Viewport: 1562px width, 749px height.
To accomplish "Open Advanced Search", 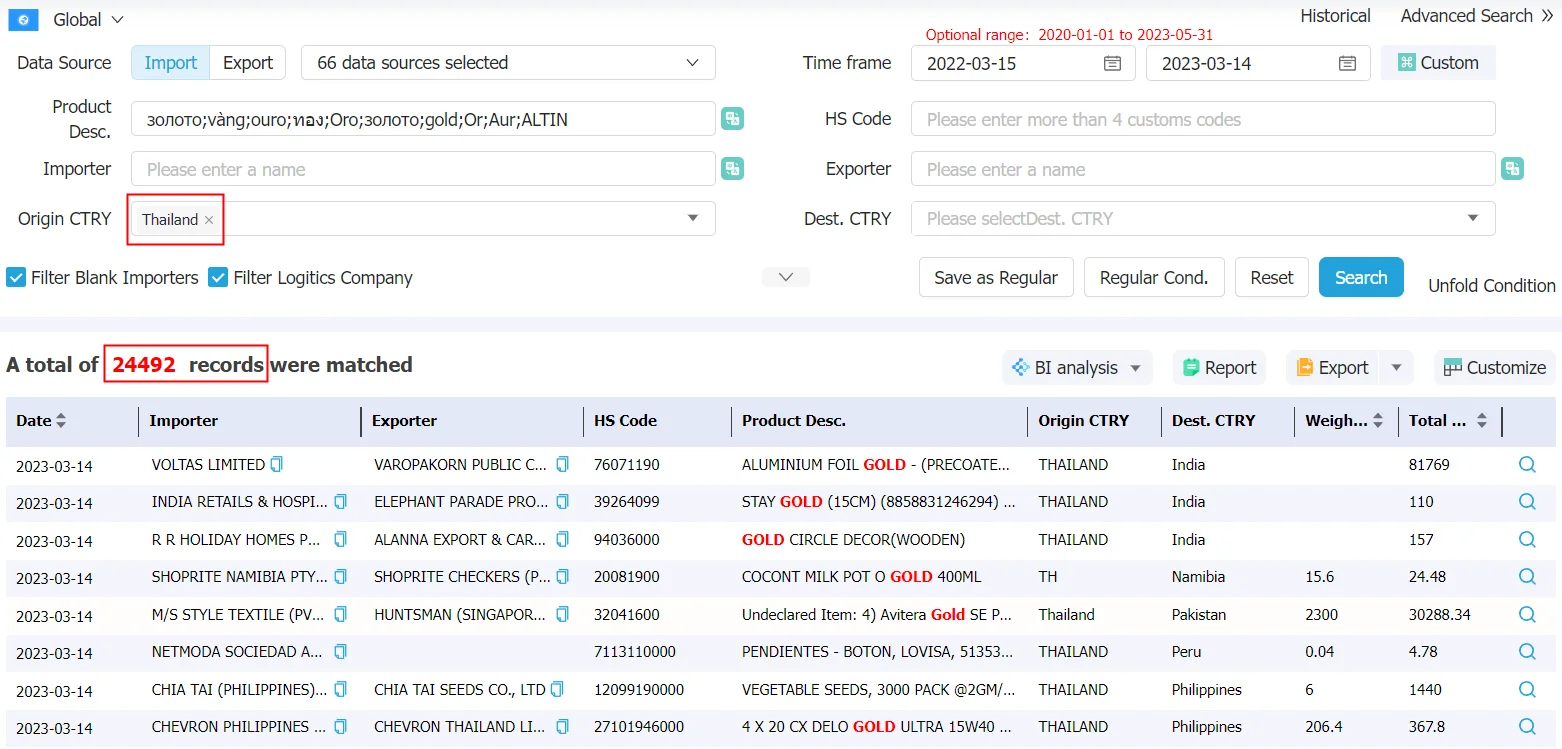I will click(x=1476, y=16).
